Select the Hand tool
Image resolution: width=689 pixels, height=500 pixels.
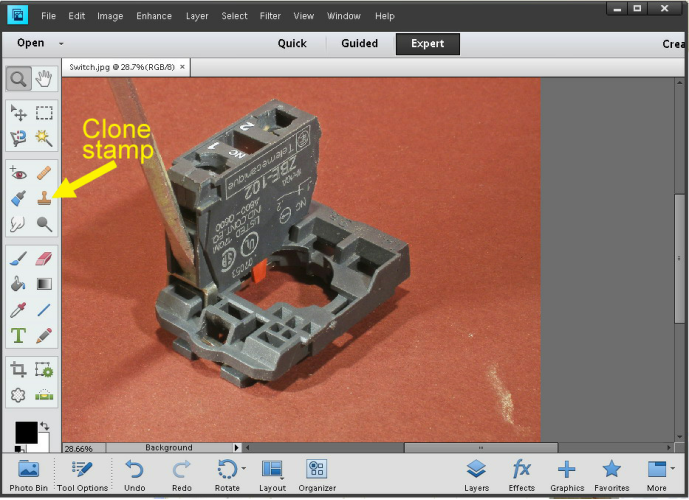click(44, 79)
